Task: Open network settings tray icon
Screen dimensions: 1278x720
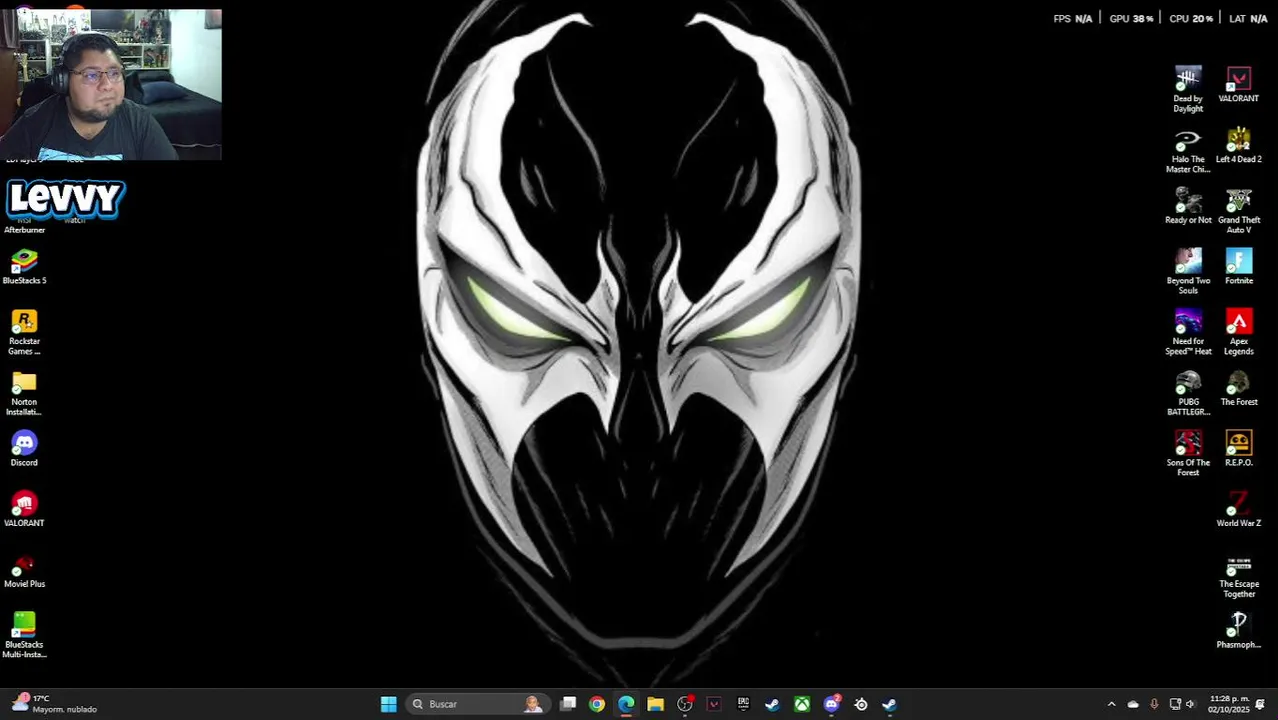Action: [1175, 704]
